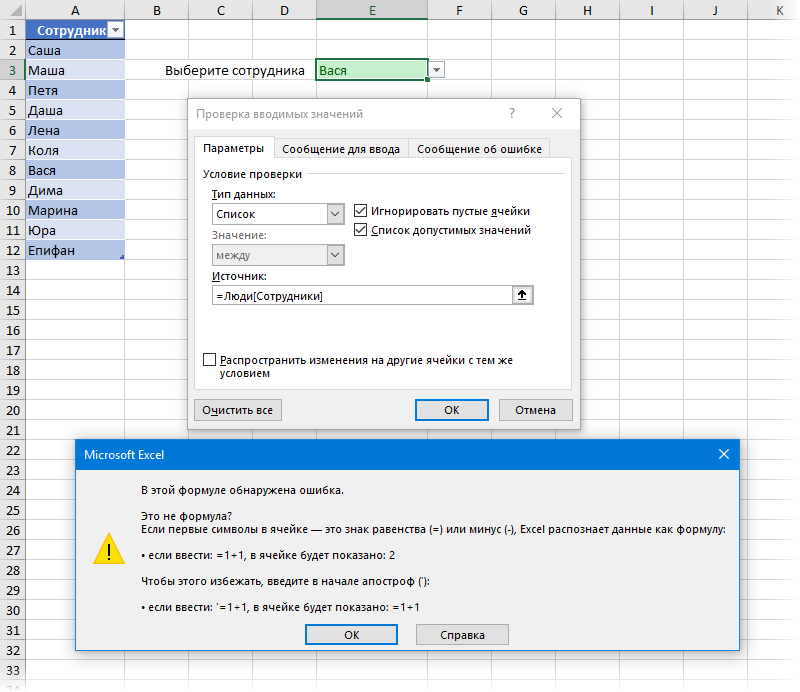Screen dimensions: 800x692
Task: Select the cell containing Дима
Action: pyautogui.click(x=75, y=190)
